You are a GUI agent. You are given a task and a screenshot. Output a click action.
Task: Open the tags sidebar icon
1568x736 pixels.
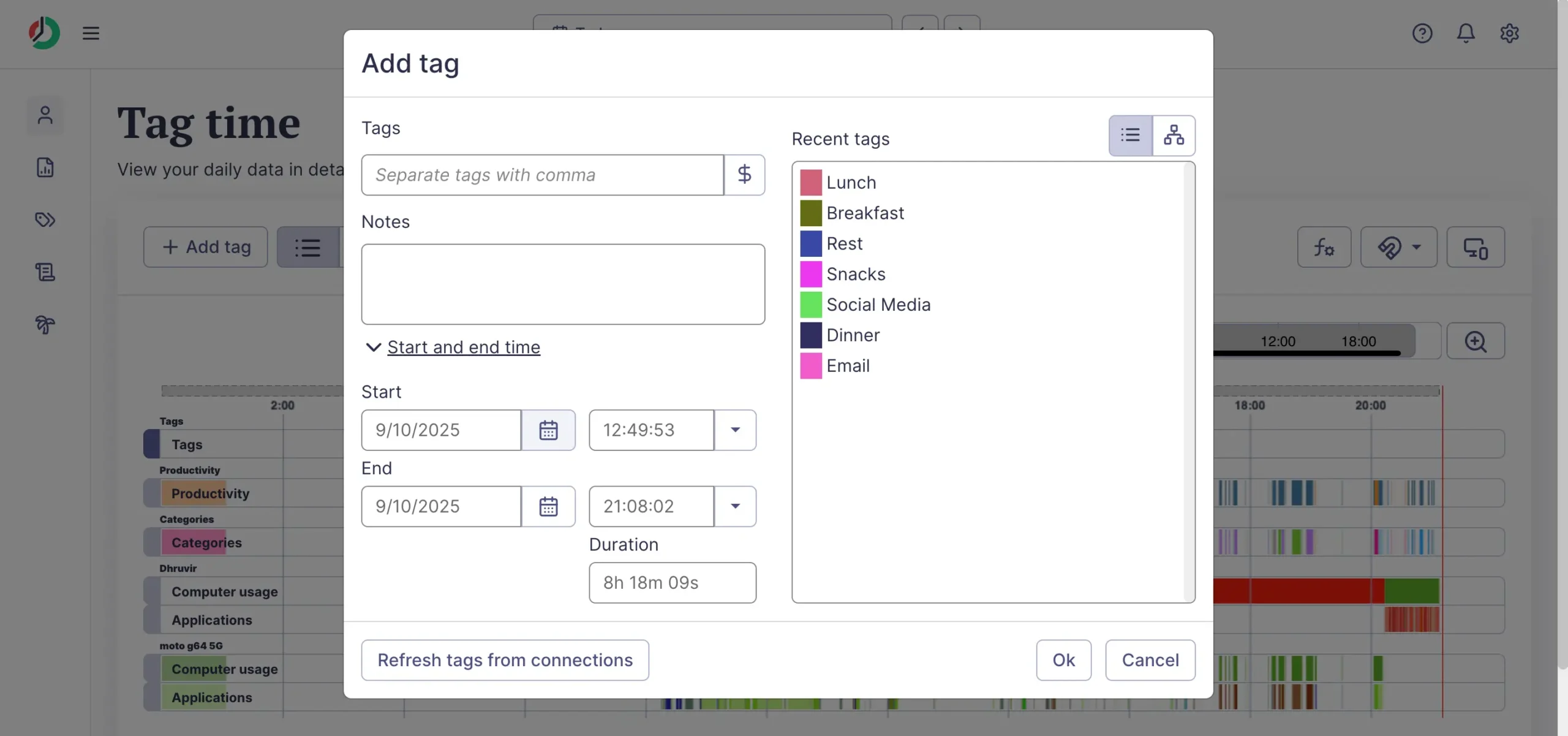(x=45, y=219)
